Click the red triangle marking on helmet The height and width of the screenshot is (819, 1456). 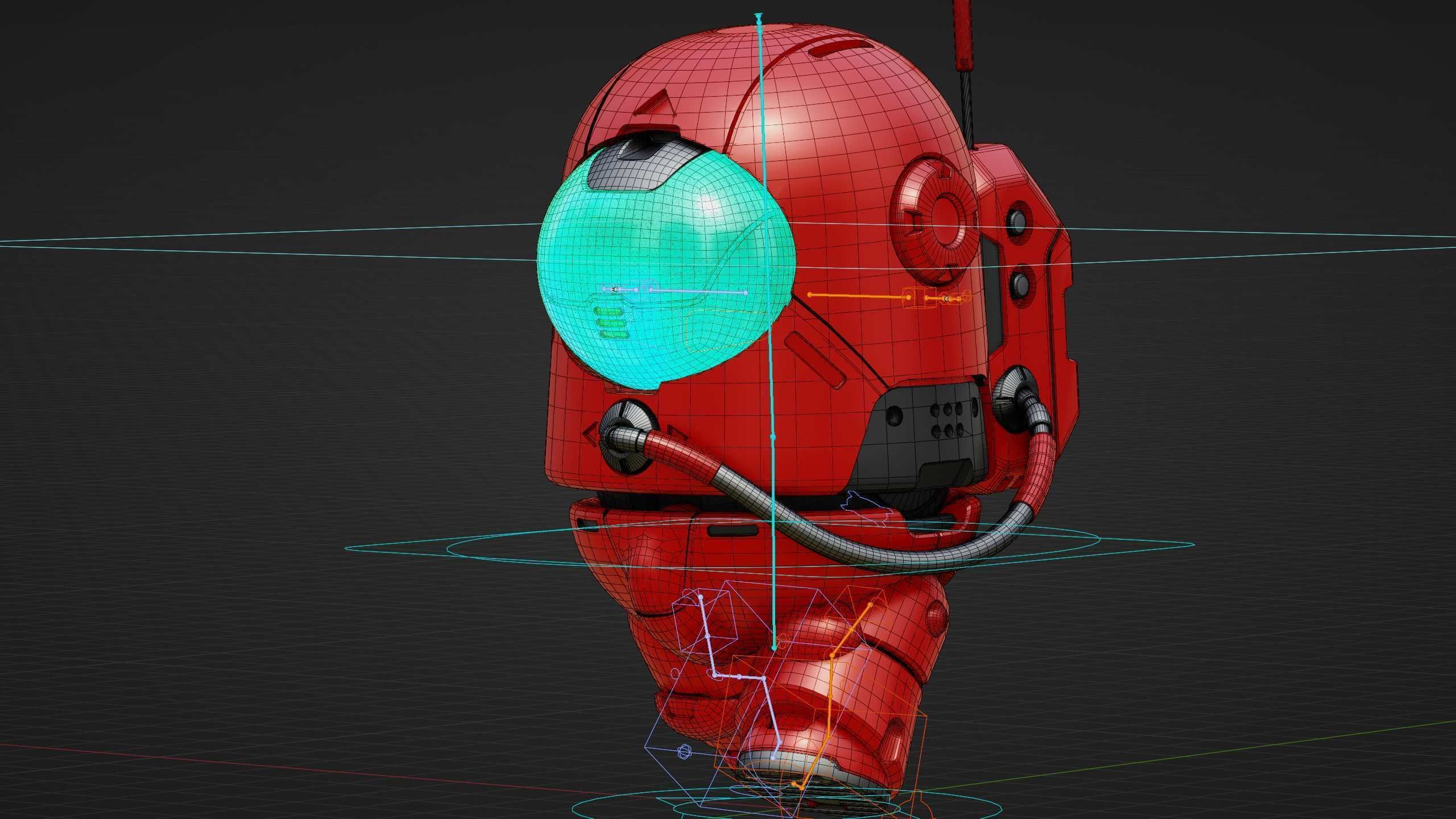click(x=655, y=103)
